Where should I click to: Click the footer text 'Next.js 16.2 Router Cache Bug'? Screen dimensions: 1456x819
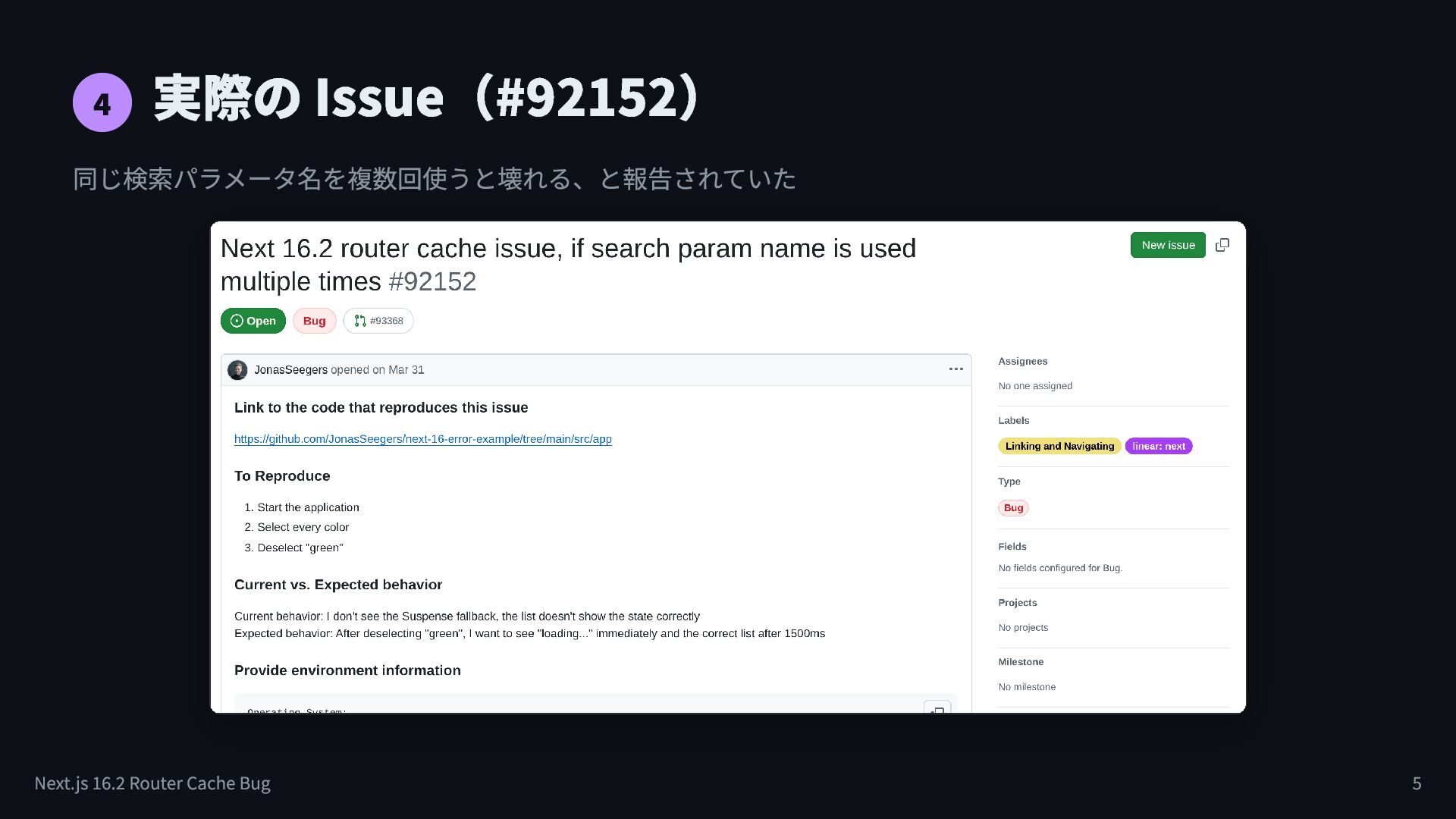pos(152,783)
